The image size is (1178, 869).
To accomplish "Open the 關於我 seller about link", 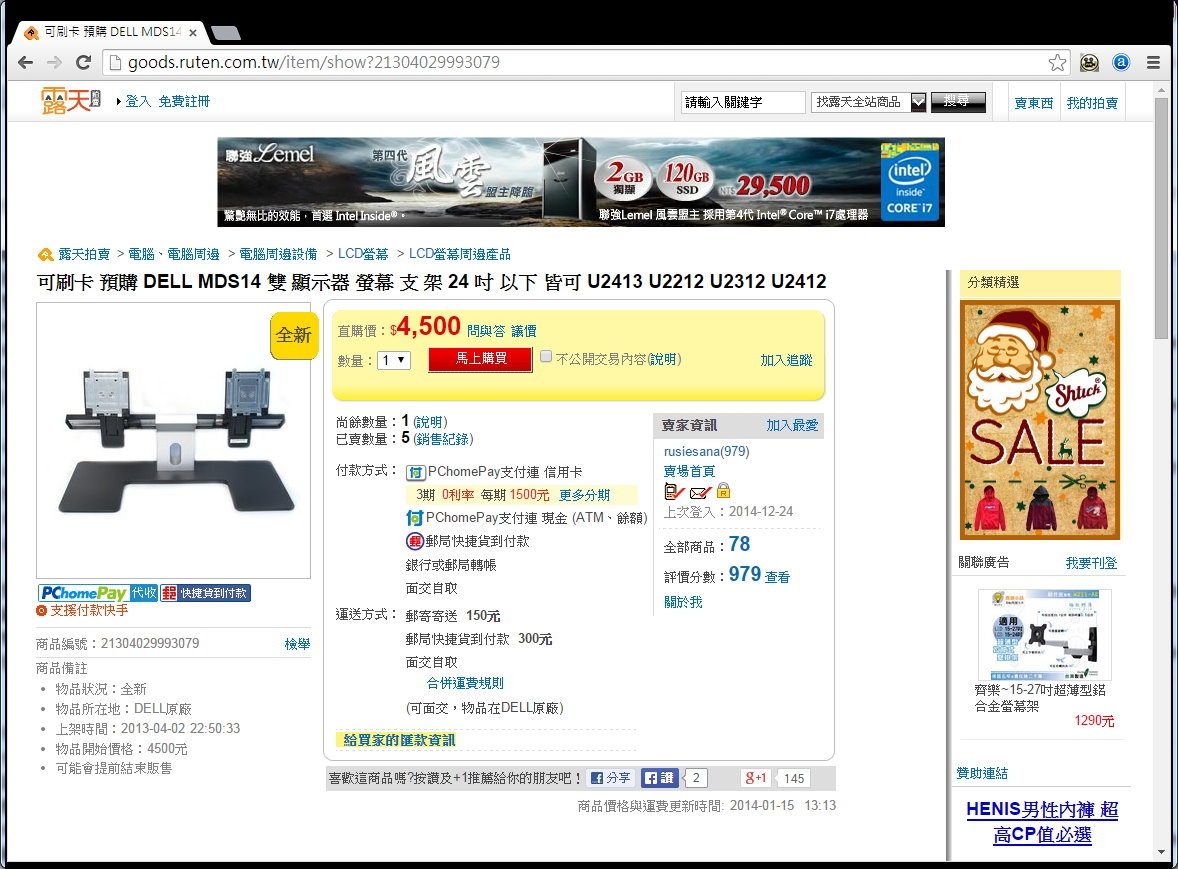I will [x=684, y=602].
